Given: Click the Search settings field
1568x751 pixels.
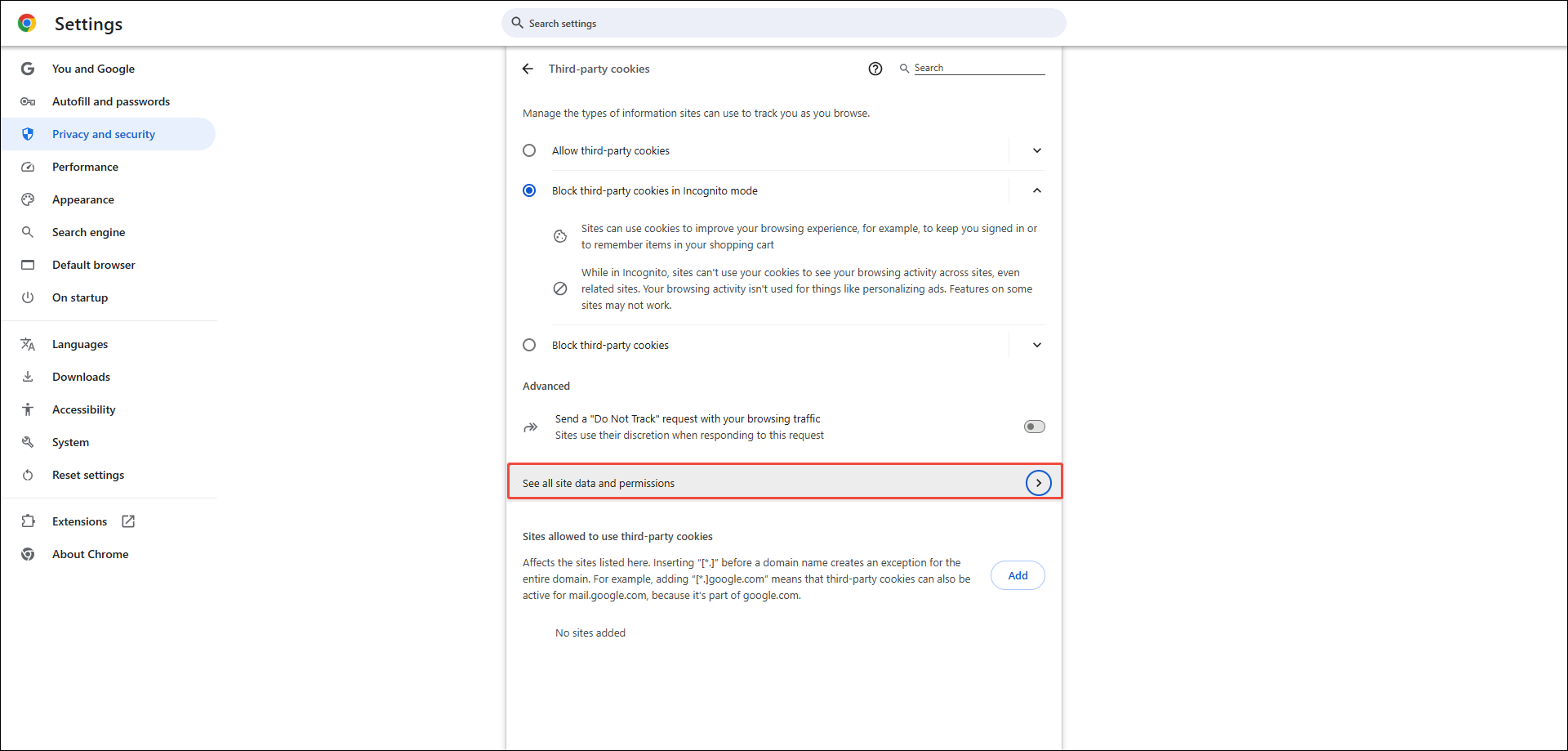Looking at the screenshot, I should click(x=784, y=23).
